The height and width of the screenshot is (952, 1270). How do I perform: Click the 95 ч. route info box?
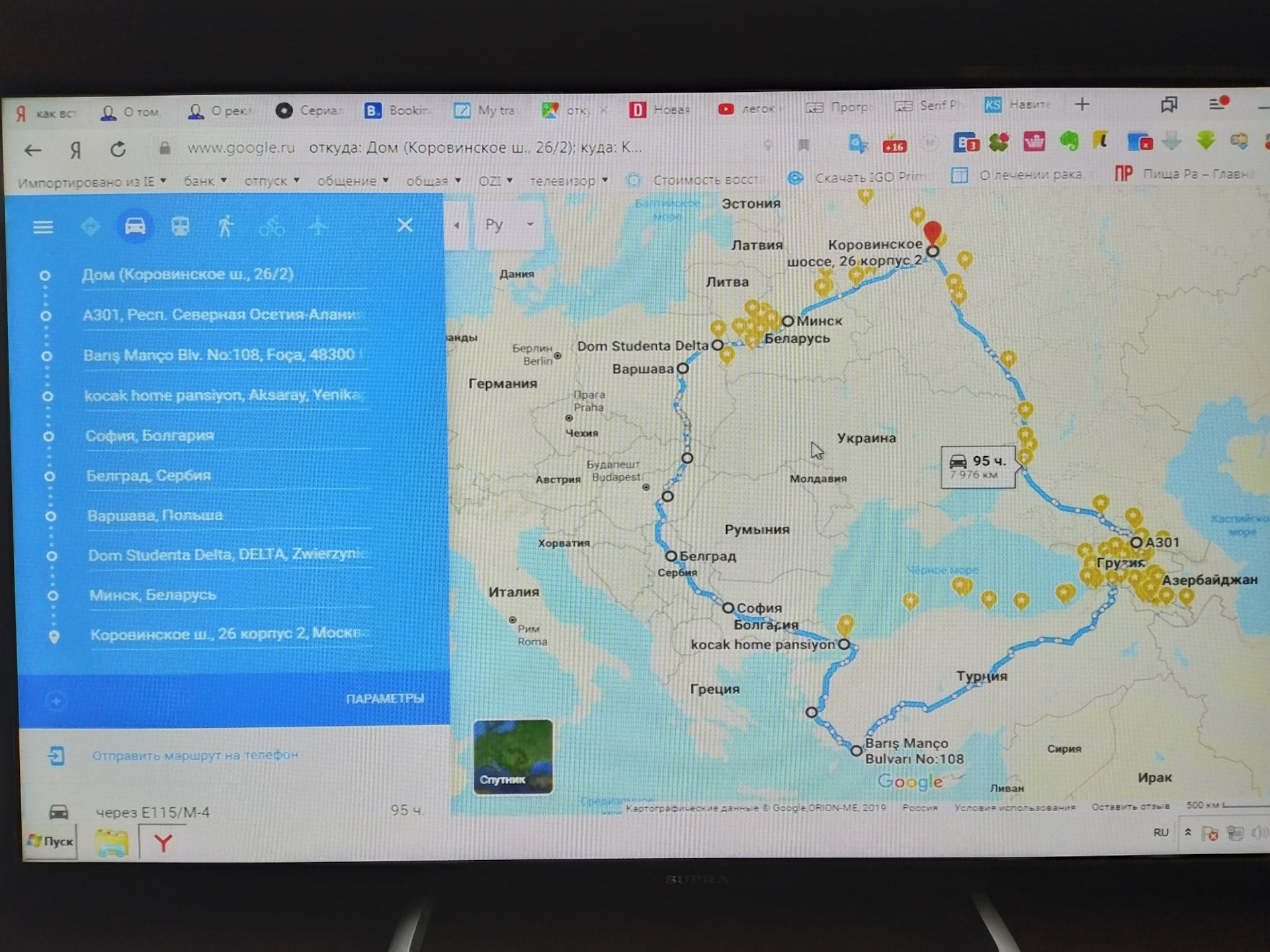pos(978,466)
